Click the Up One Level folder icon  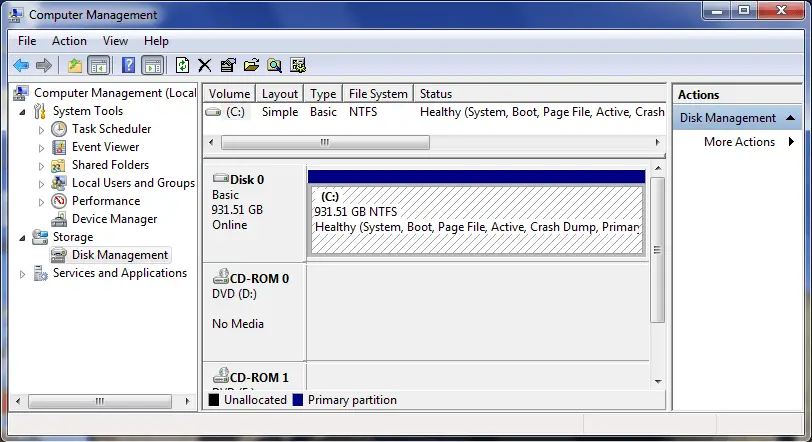click(x=74, y=65)
